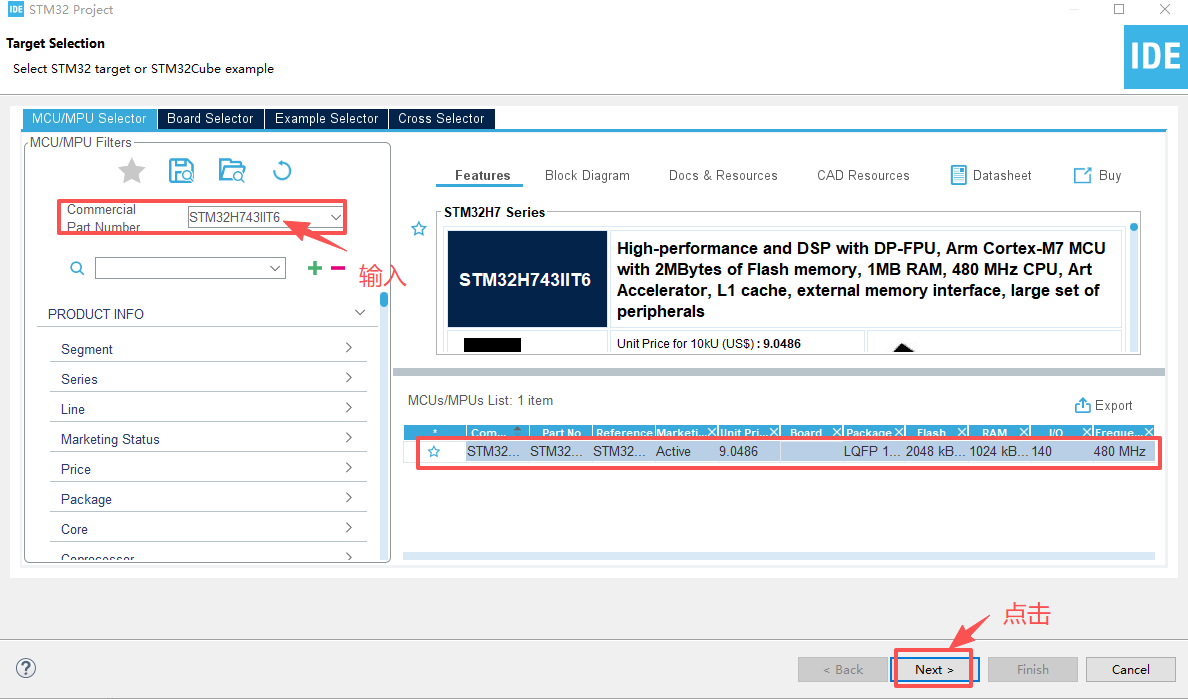
Task: Select the STM32H743IIT6 row's Active cell
Action: (674, 451)
